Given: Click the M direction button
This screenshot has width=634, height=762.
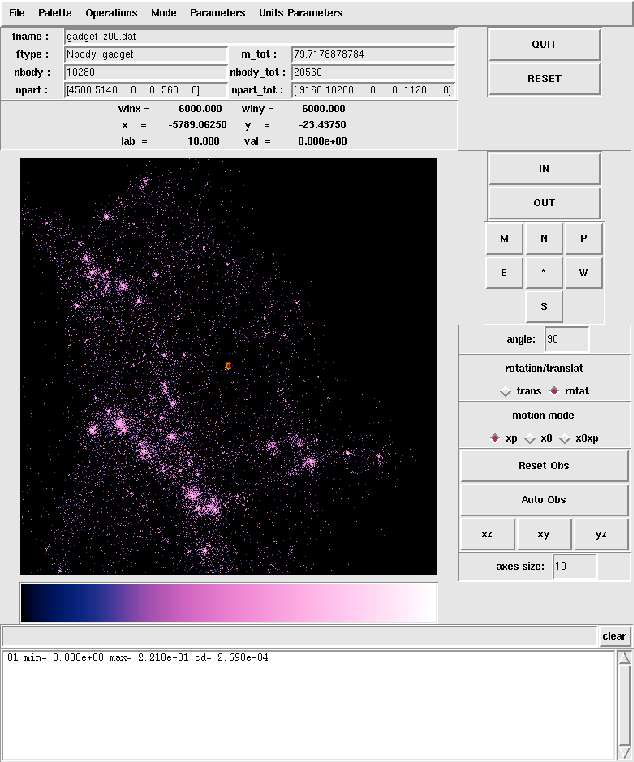Looking at the screenshot, I should click(x=504, y=239).
